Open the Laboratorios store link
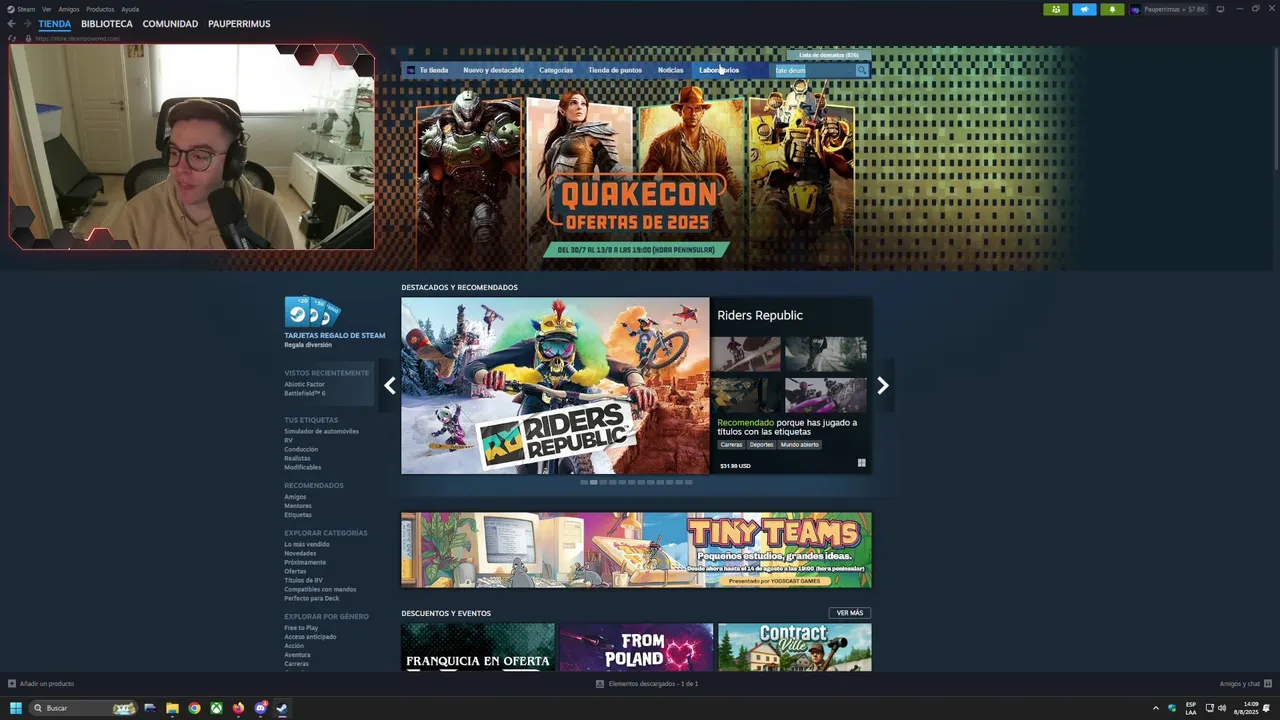 719,70
